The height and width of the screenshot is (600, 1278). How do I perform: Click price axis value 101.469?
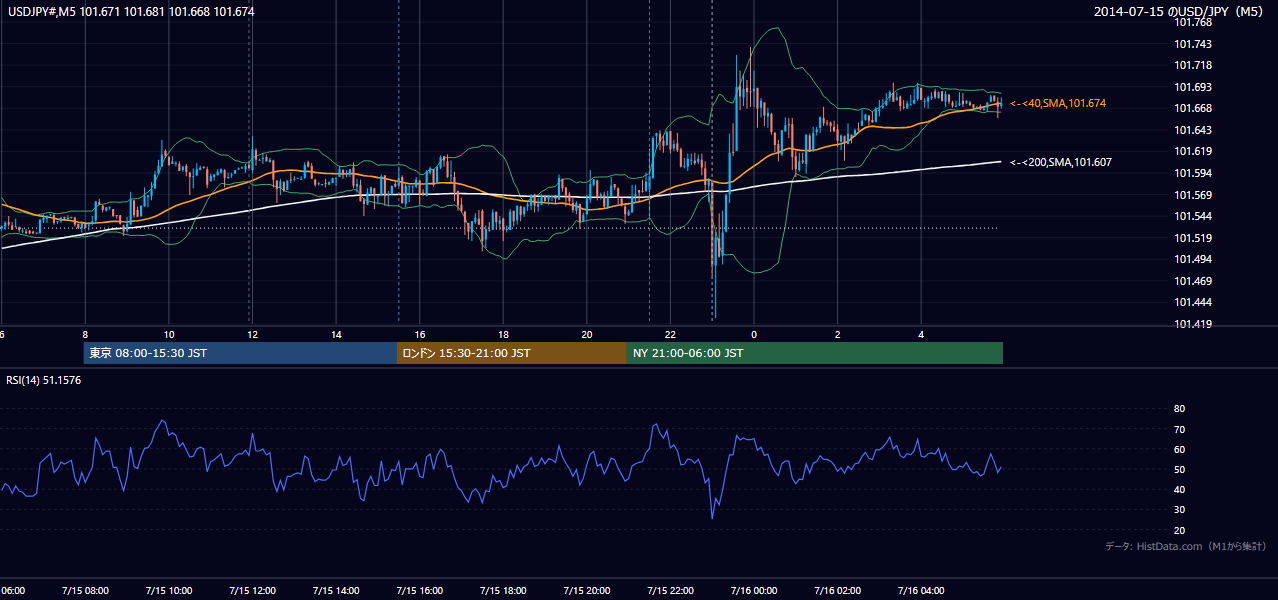coord(1192,281)
